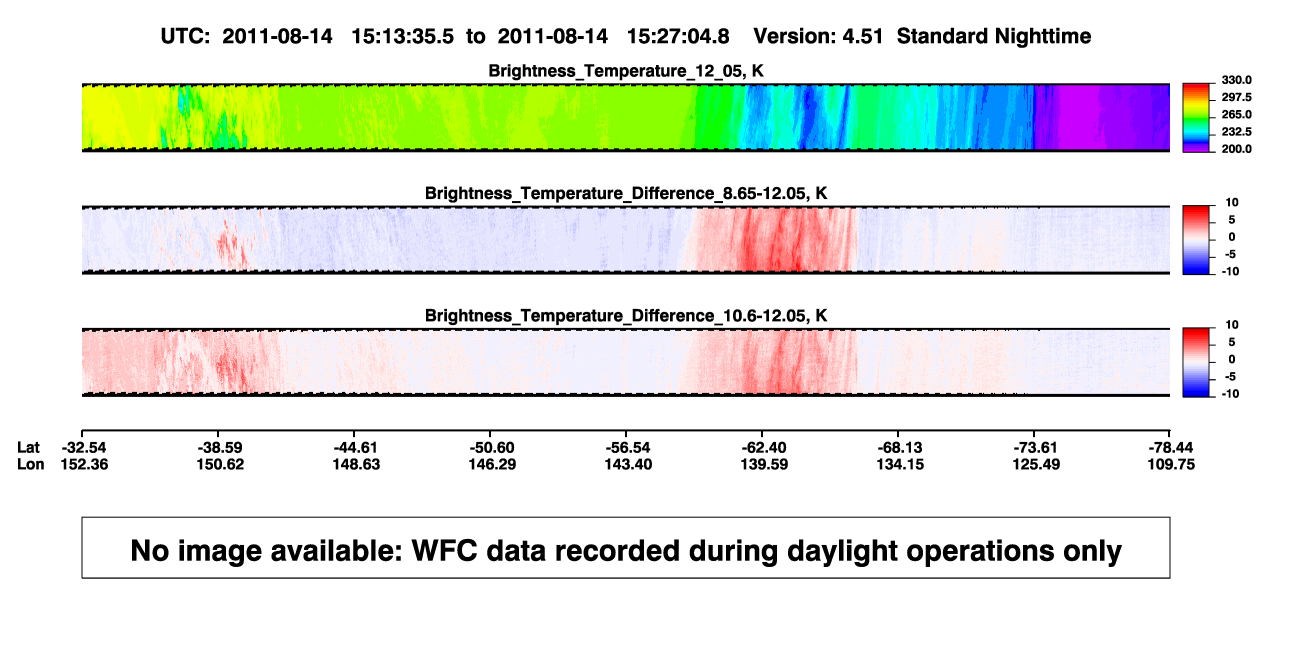Screen dimensions: 1300x667
Task: Click the No image available WFC message box
Action: [626, 547]
